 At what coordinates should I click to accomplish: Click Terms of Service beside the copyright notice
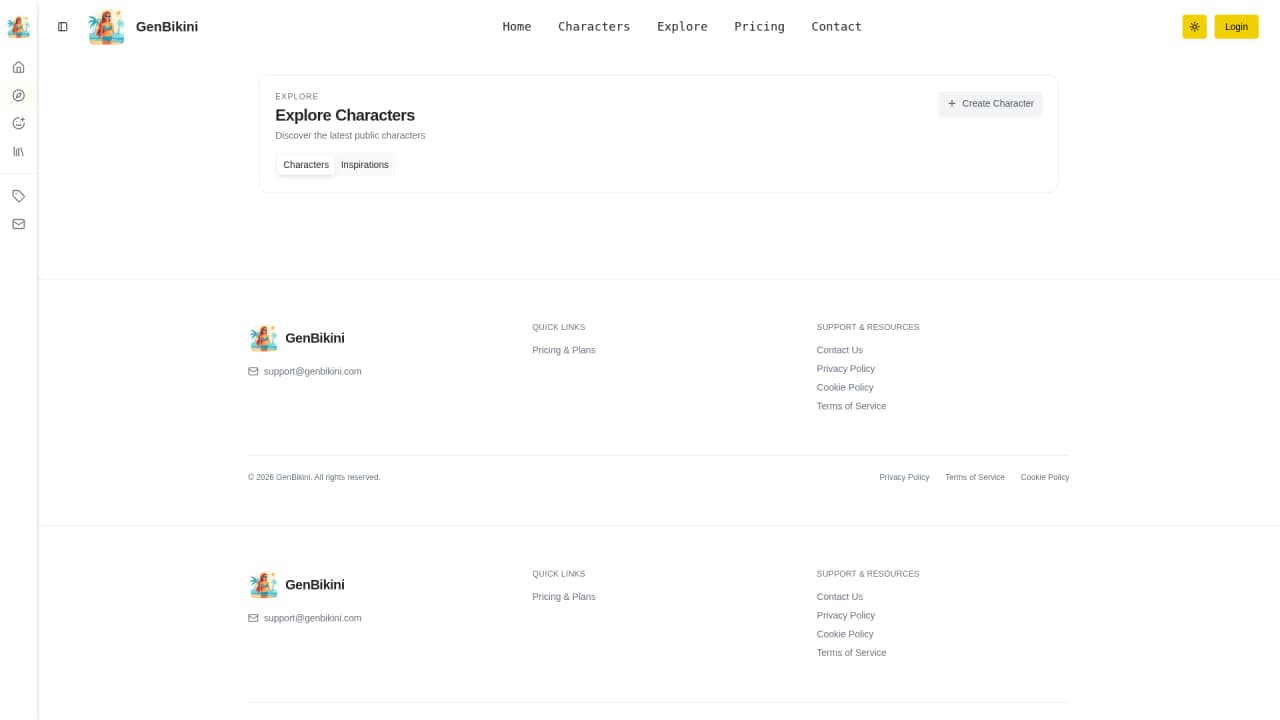pyautogui.click(x=975, y=477)
